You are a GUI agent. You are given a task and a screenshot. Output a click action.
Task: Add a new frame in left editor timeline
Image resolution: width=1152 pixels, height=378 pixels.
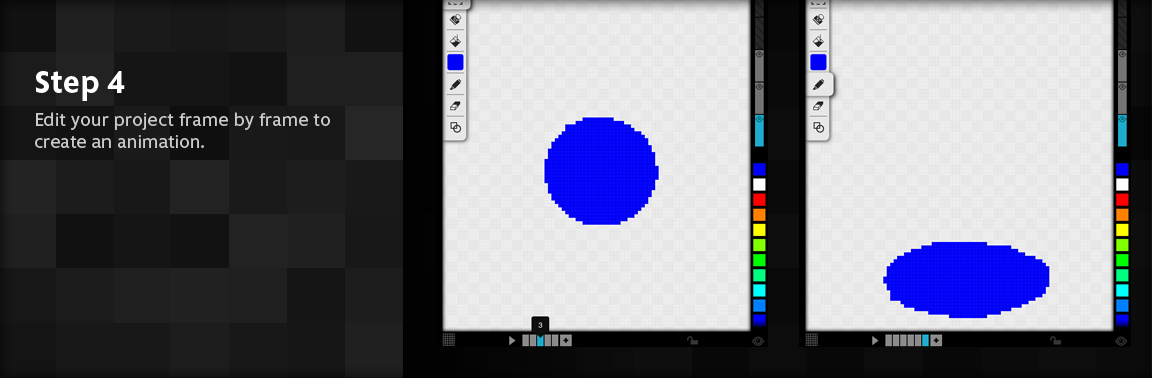click(566, 340)
